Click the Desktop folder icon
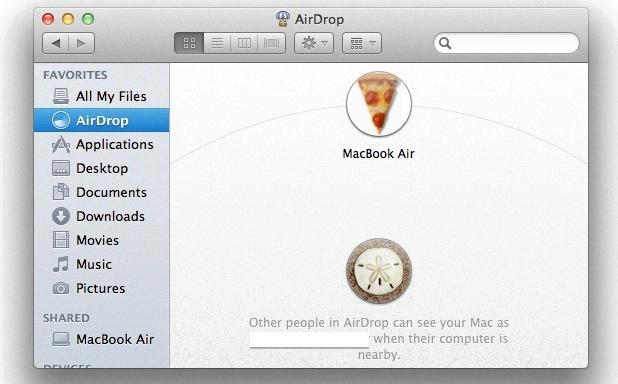This screenshot has width=618, height=384. coord(61,168)
